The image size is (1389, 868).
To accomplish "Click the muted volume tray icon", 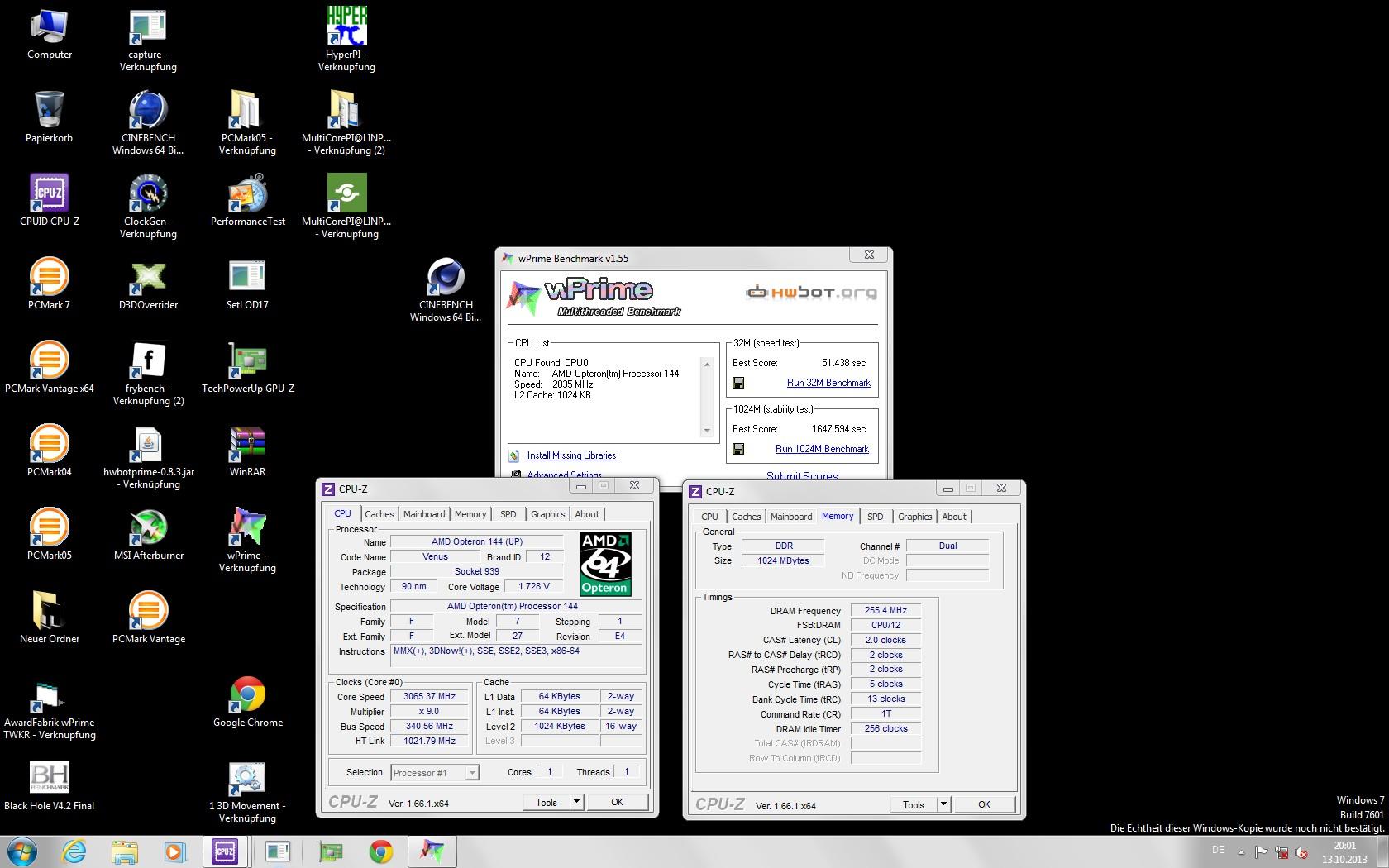I will (1301, 851).
